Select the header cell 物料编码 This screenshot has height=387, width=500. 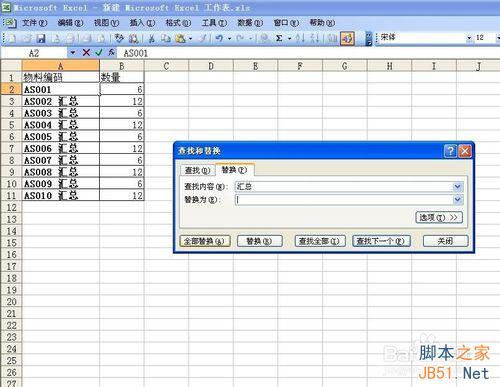pos(61,77)
